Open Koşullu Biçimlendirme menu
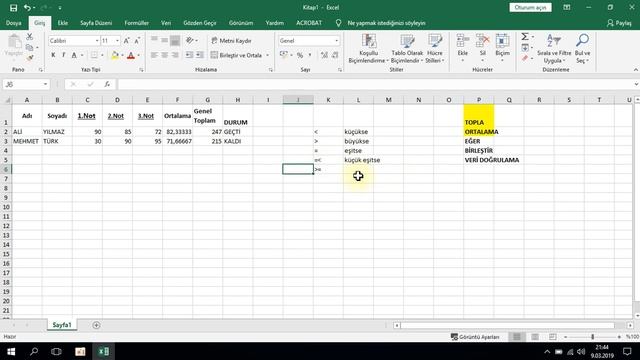 point(368,49)
